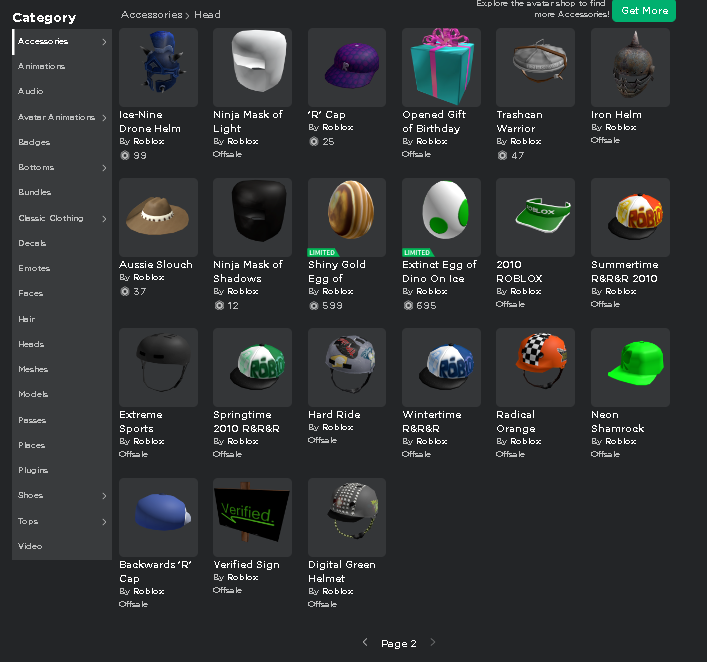Select the Ninja Mask of Light item image
This screenshot has height=662, width=707.
pos(252,68)
